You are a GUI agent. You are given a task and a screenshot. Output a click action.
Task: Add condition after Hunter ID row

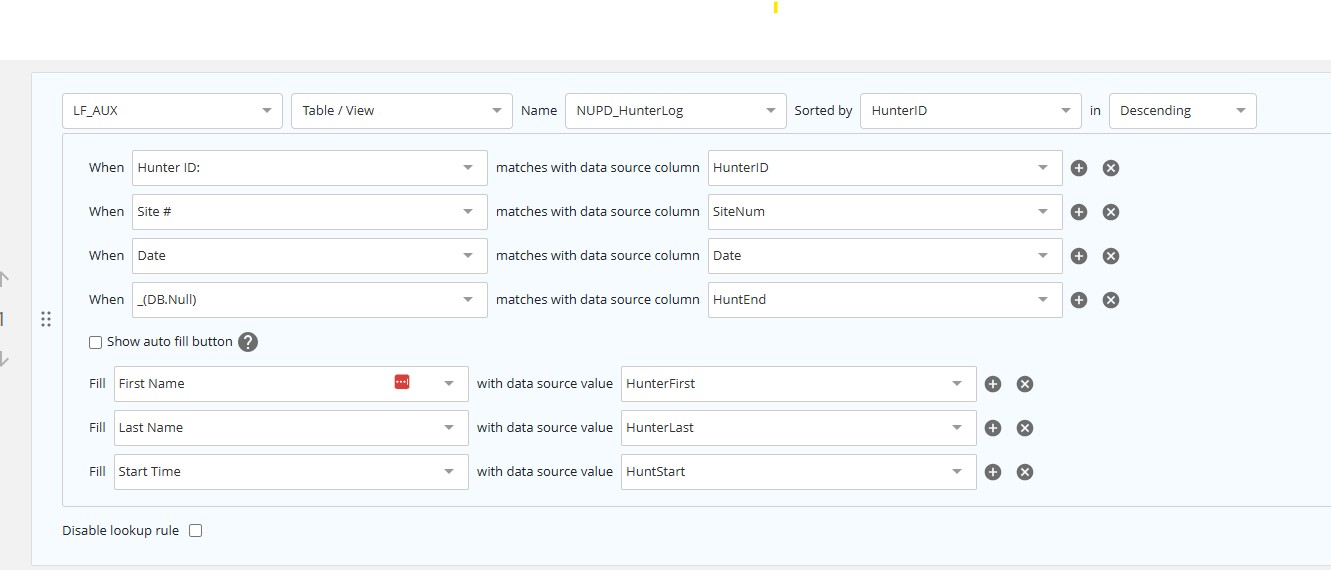(1079, 168)
